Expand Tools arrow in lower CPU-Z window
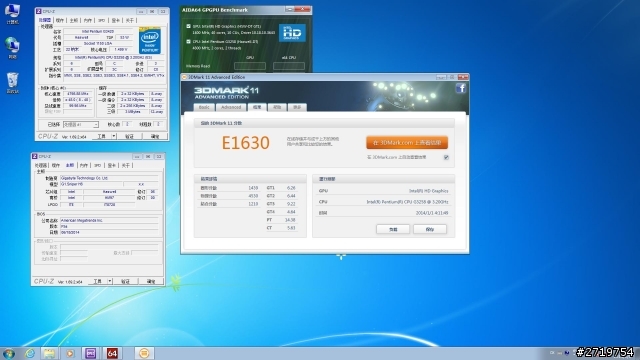The image size is (640, 360). [x=110, y=281]
